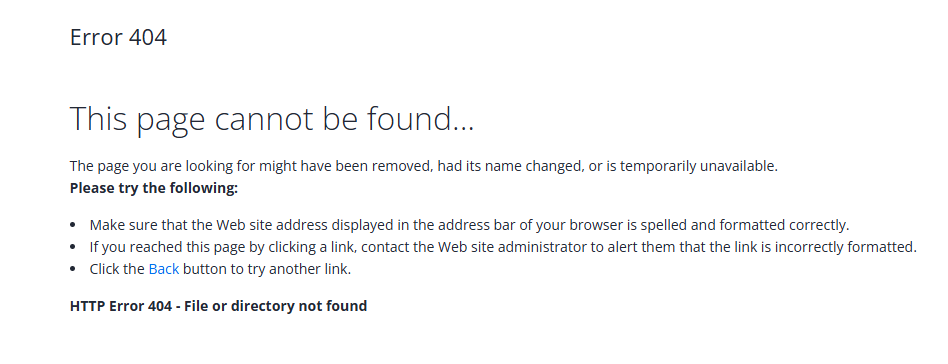Click the words "temporarily unavailable" in the paragraph
This screenshot has width=948, height=364.
point(699,166)
